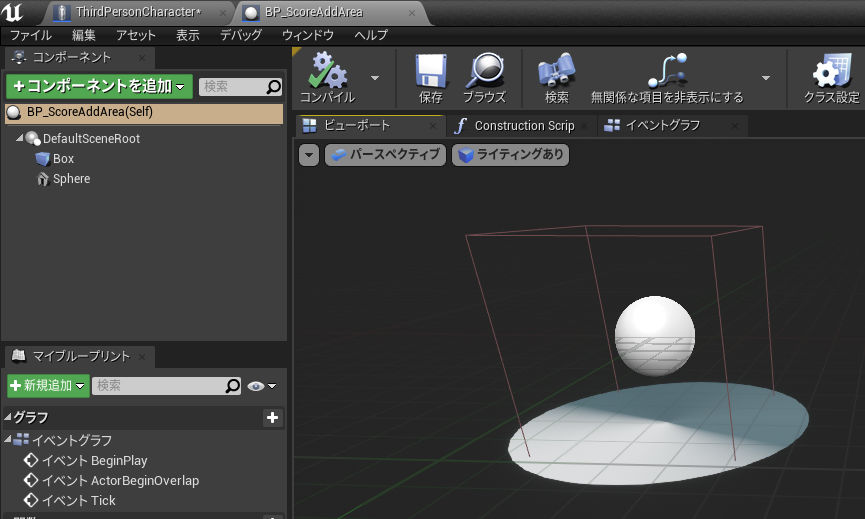This screenshot has width=865, height=519.
Task: Select the Sphere component
Action: [71, 179]
